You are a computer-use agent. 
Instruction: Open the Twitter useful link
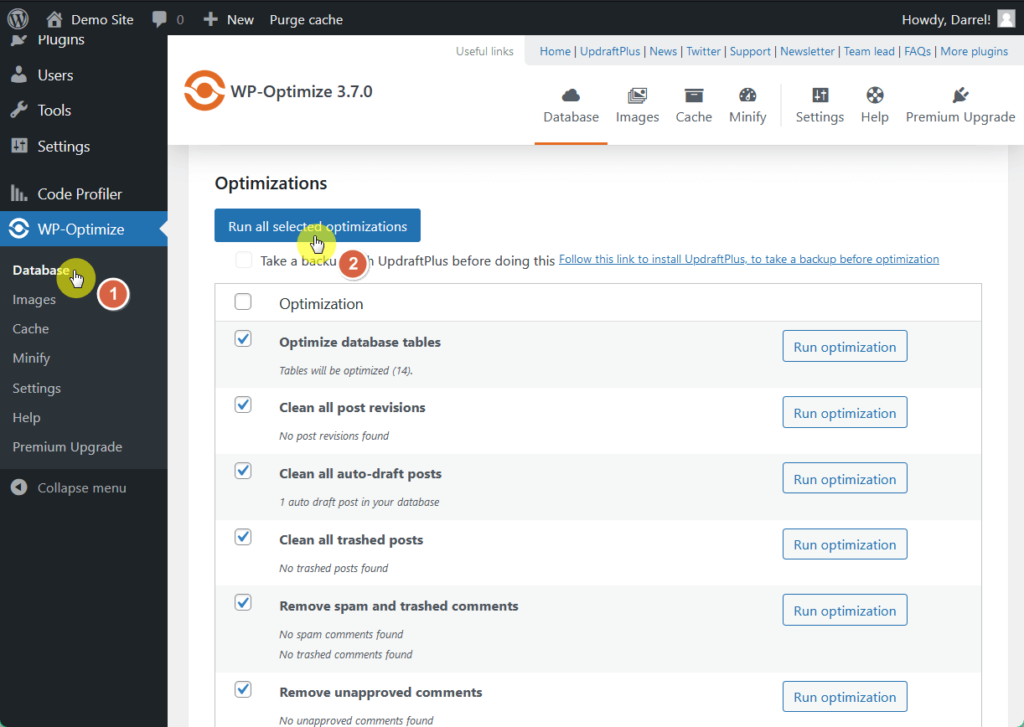703,51
